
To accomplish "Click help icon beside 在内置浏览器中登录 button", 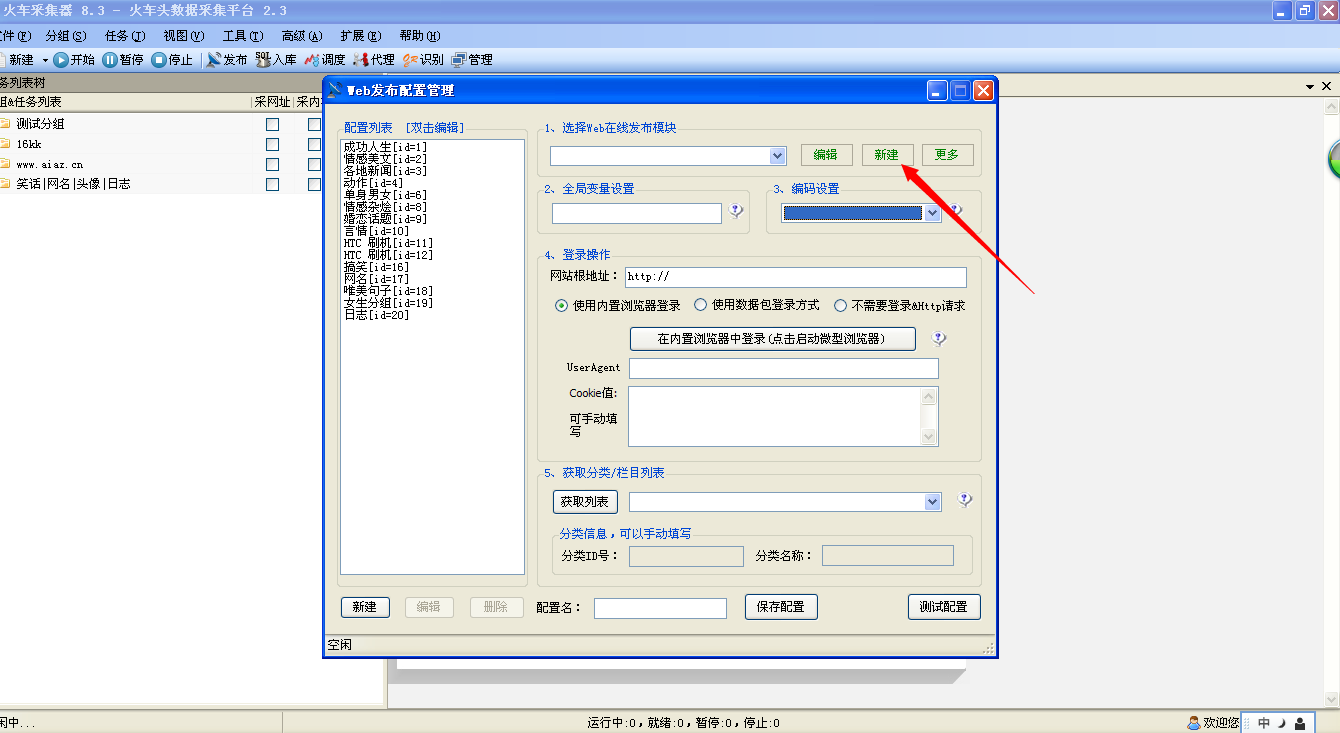I will (938, 339).
